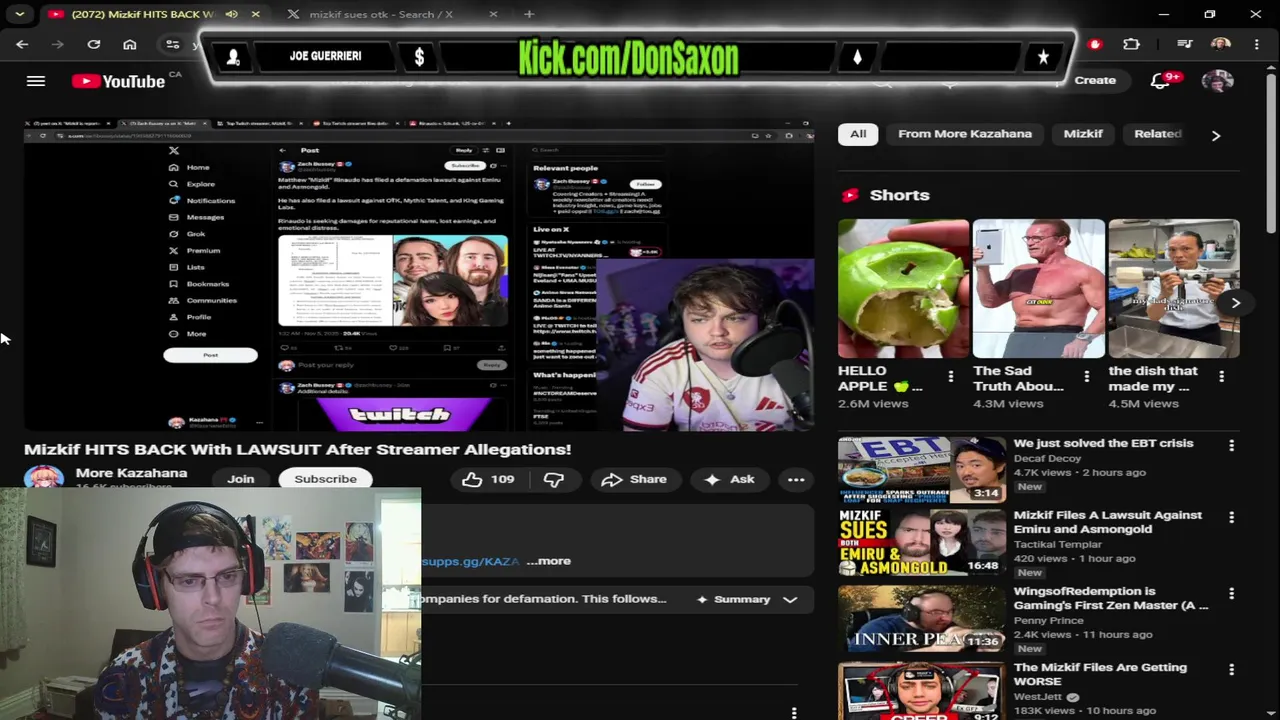The width and height of the screenshot is (1280, 720).
Task: Open More Kazahana channel name
Action: [131, 473]
